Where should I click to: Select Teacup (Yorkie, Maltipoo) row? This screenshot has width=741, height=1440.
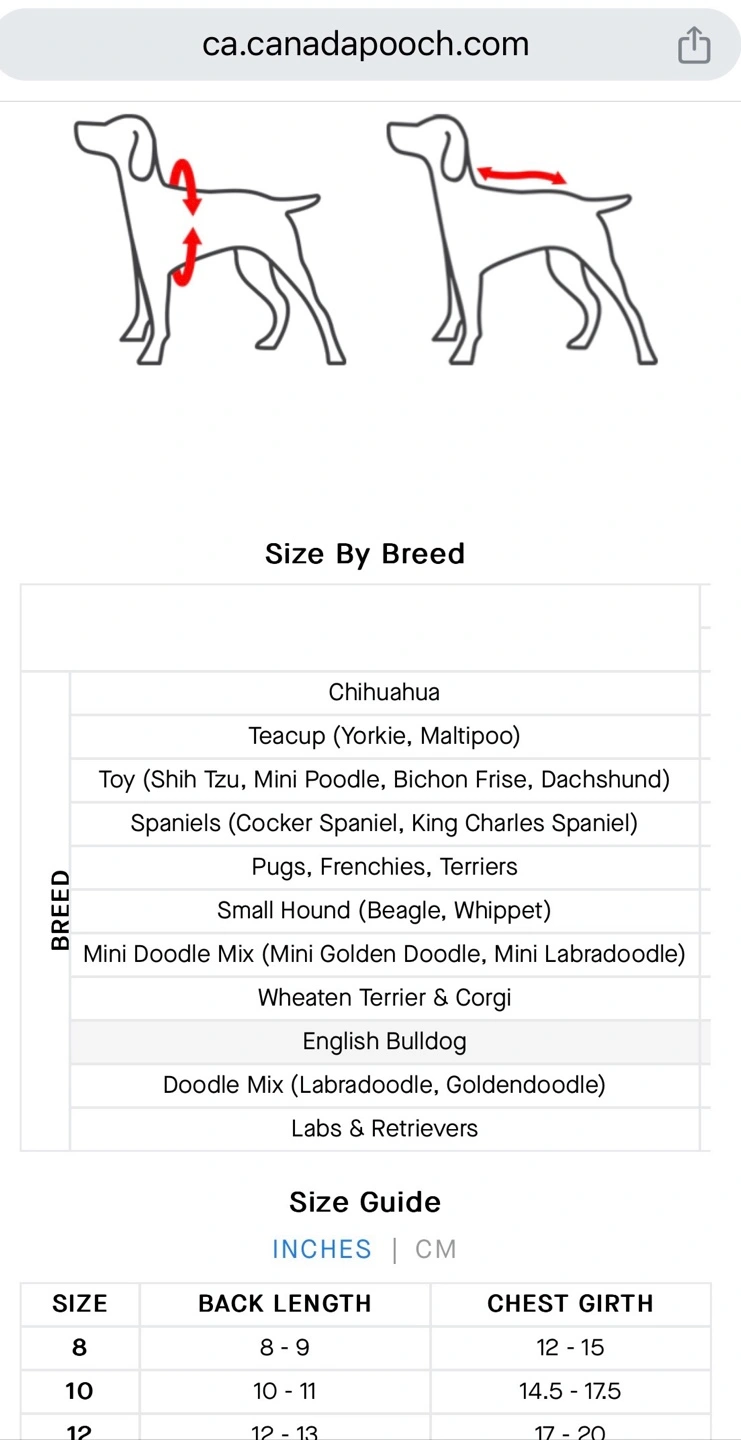tap(384, 736)
